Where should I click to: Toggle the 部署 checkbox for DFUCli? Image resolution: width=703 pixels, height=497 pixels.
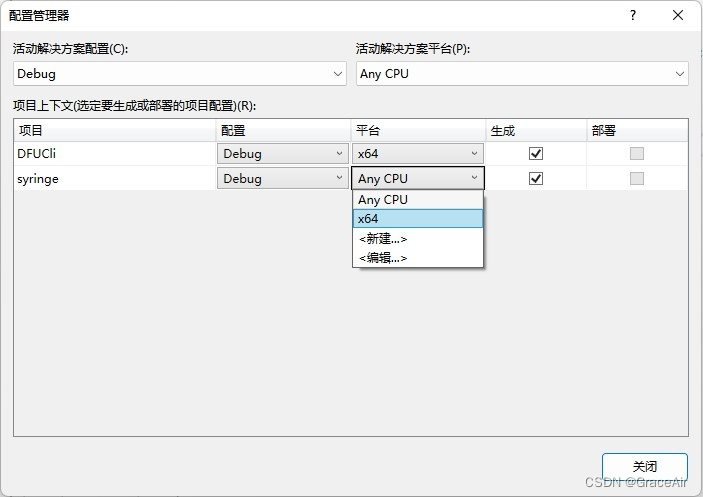click(x=637, y=154)
